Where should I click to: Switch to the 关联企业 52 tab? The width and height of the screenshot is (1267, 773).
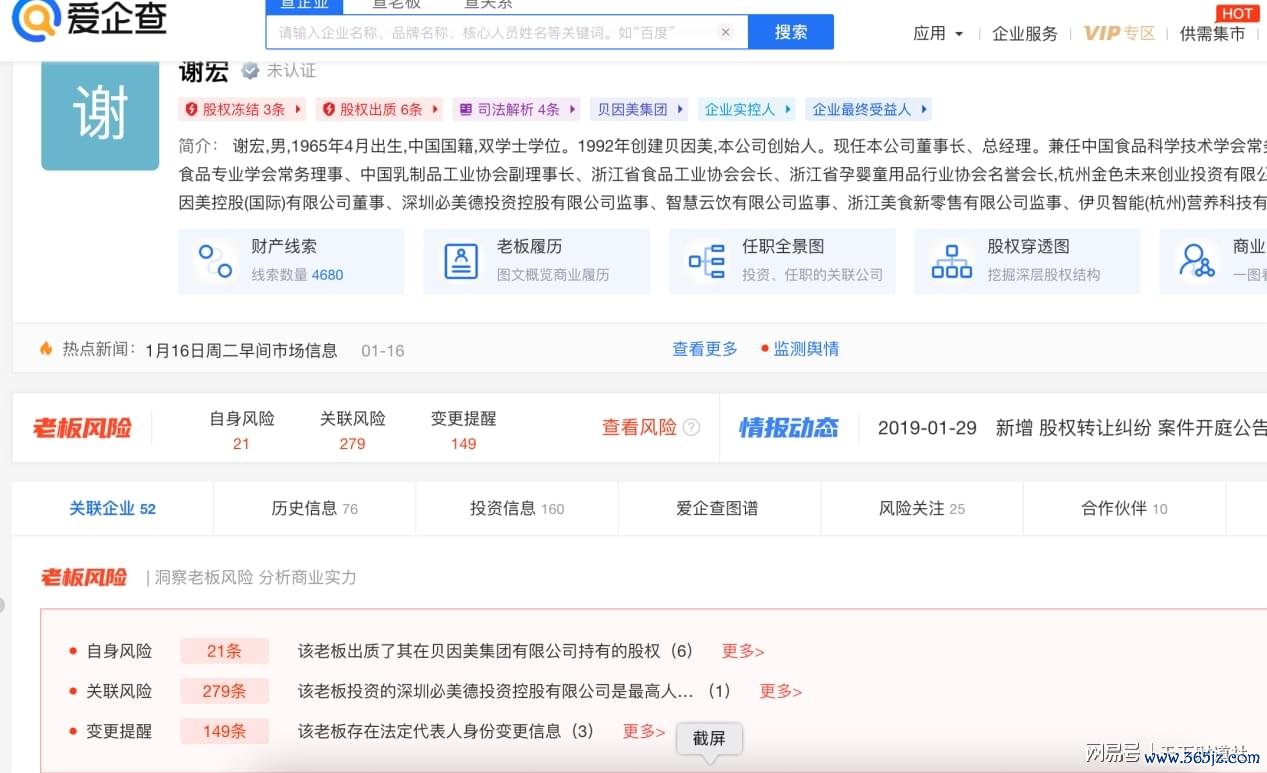(112, 508)
